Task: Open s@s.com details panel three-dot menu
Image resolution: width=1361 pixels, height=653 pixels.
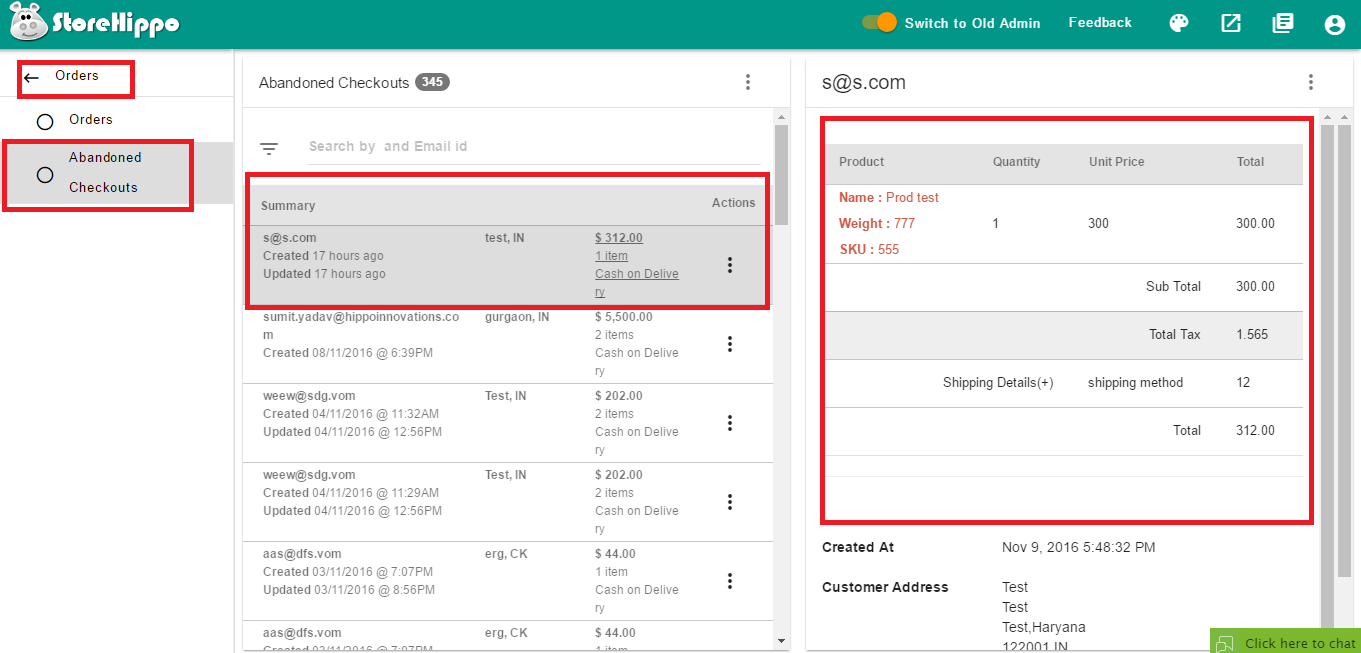Action: click(x=1311, y=82)
